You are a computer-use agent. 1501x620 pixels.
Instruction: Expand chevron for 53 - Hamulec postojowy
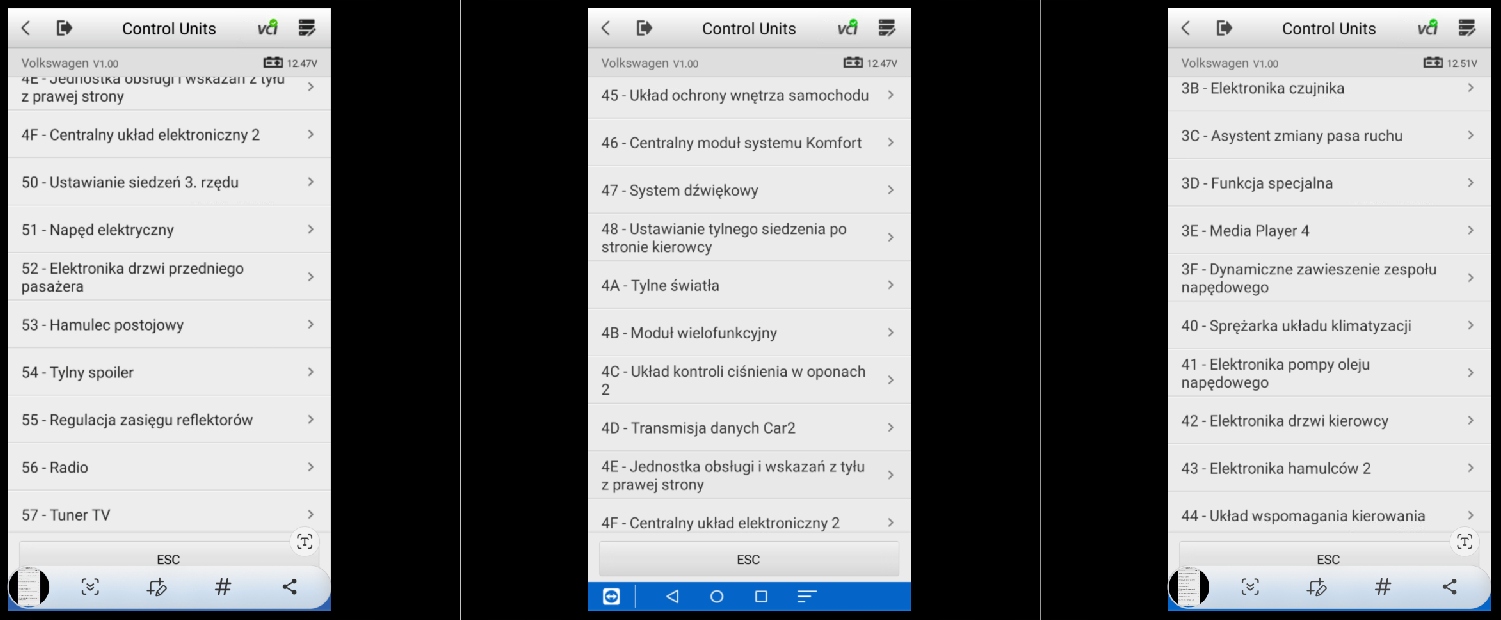point(311,325)
